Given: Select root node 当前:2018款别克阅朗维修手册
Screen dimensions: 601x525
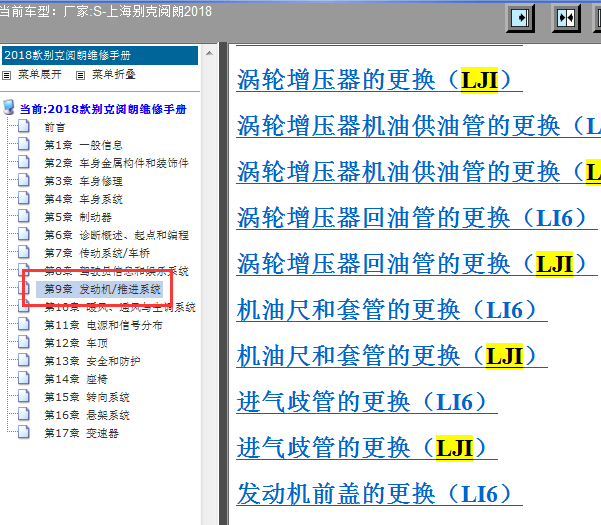Looking at the screenshot, I should pyautogui.click(x=103, y=109).
